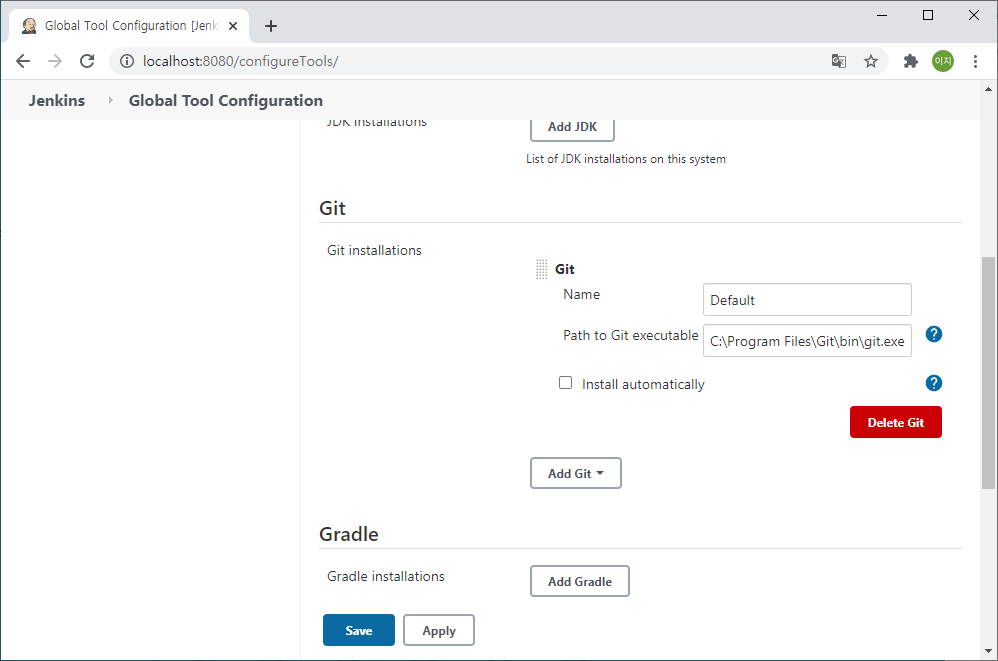This screenshot has height=661, width=998.
Task: Minimize the Chrome window
Action: click(x=882, y=15)
